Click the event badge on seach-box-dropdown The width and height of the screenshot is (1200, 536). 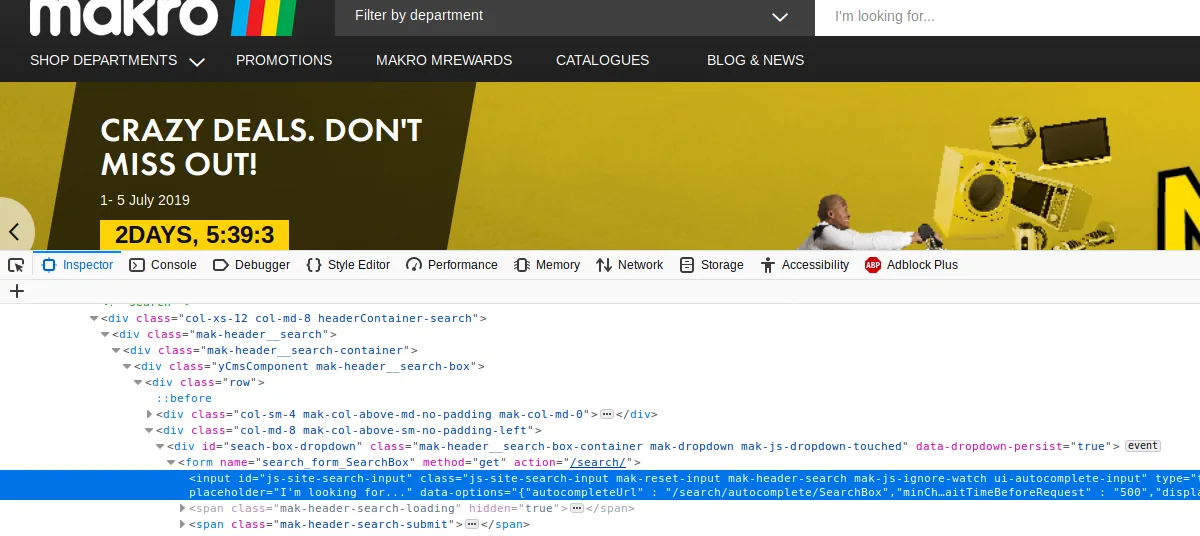[1142, 446]
